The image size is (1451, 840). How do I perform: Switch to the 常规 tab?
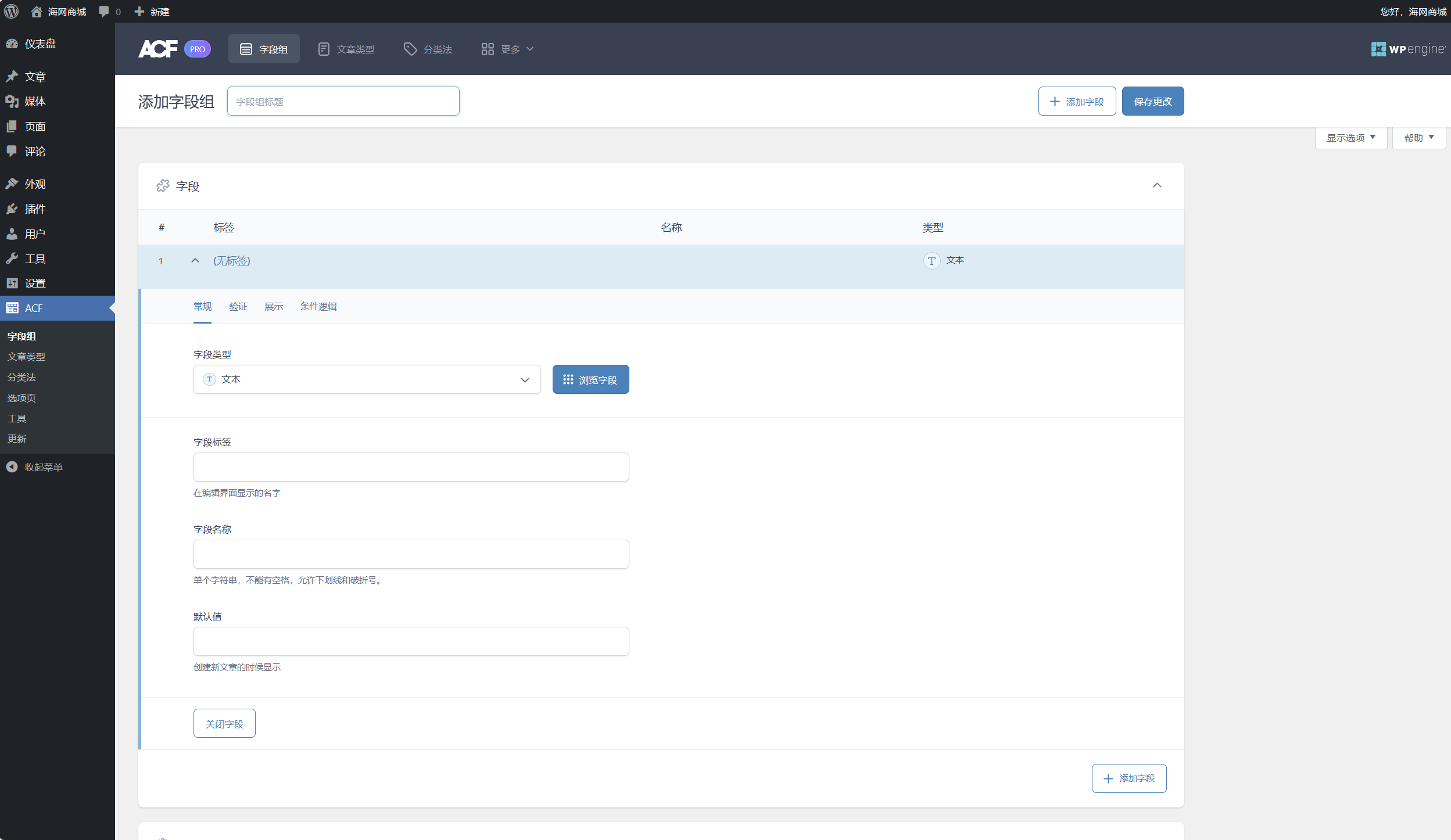[203, 306]
